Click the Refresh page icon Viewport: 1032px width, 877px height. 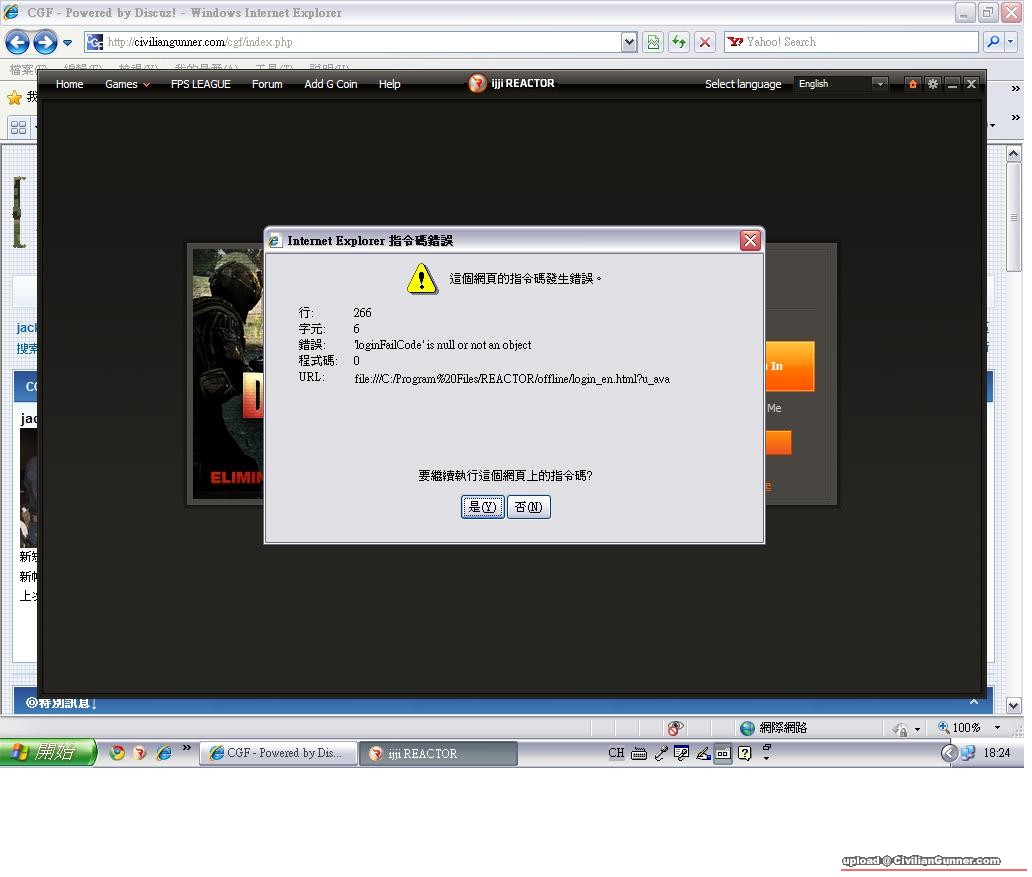coord(679,42)
